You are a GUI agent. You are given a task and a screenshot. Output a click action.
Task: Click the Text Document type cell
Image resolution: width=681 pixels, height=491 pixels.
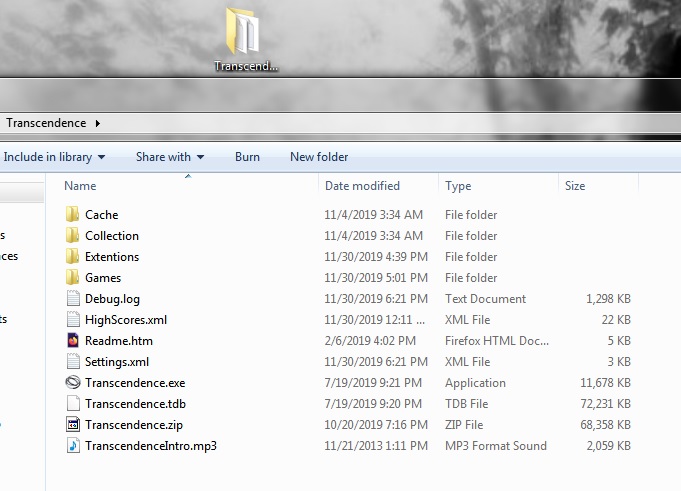pyautogui.click(x=485, y=299)
